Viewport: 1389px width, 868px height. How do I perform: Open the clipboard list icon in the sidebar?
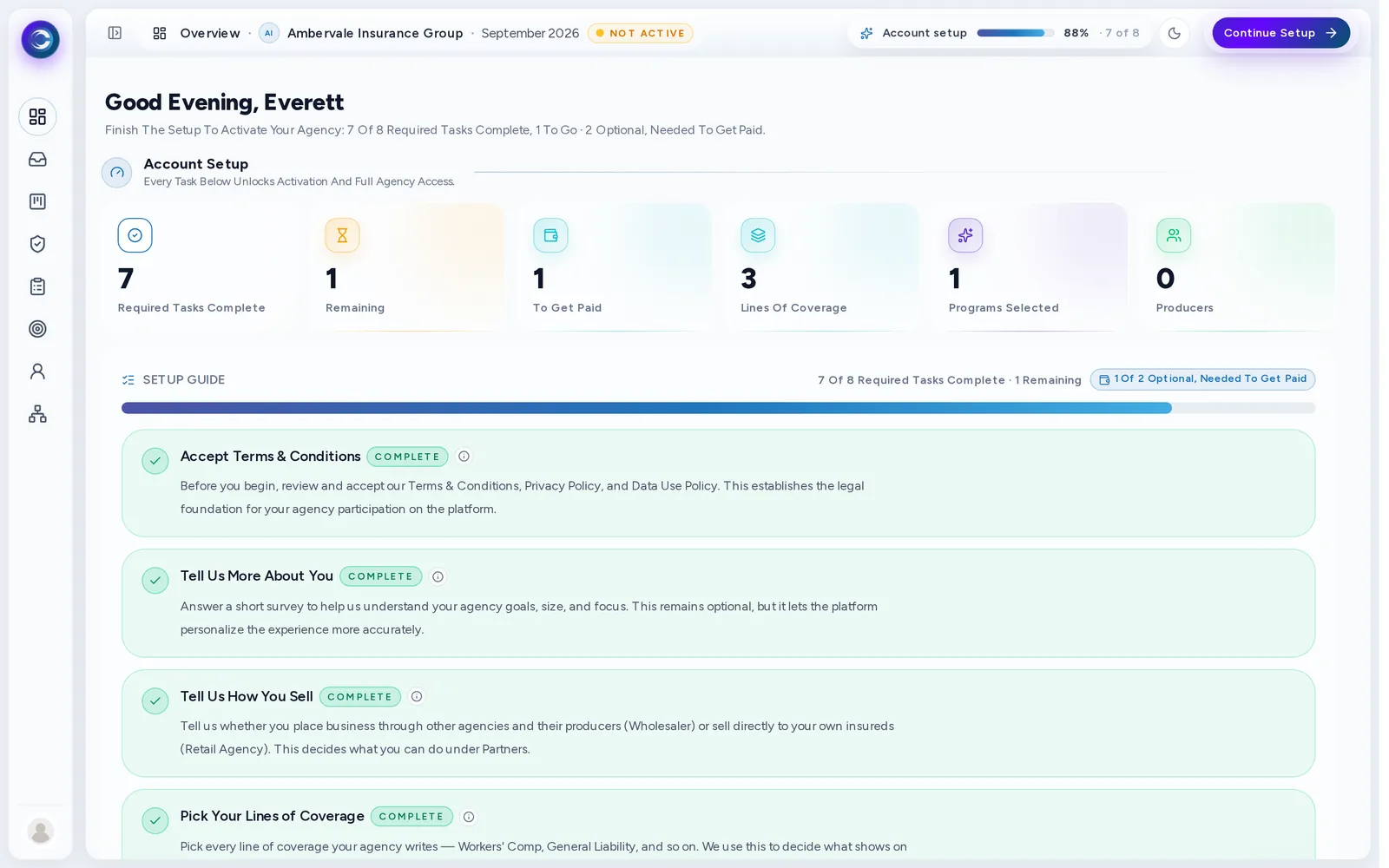click(37, 286)
